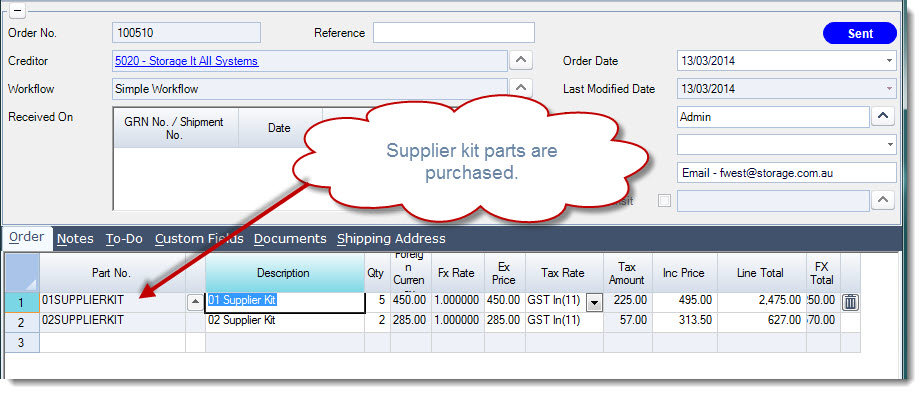Click inc price 313.50
The height and width of the screenshot is (394, 922).
point(684,322)
